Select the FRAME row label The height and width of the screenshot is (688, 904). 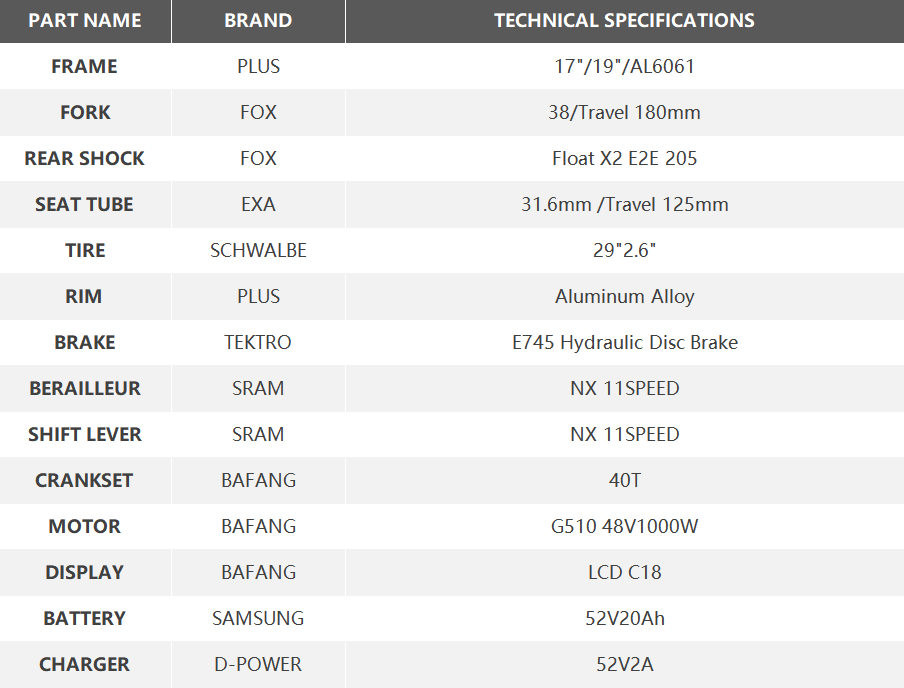click(85, 67)
